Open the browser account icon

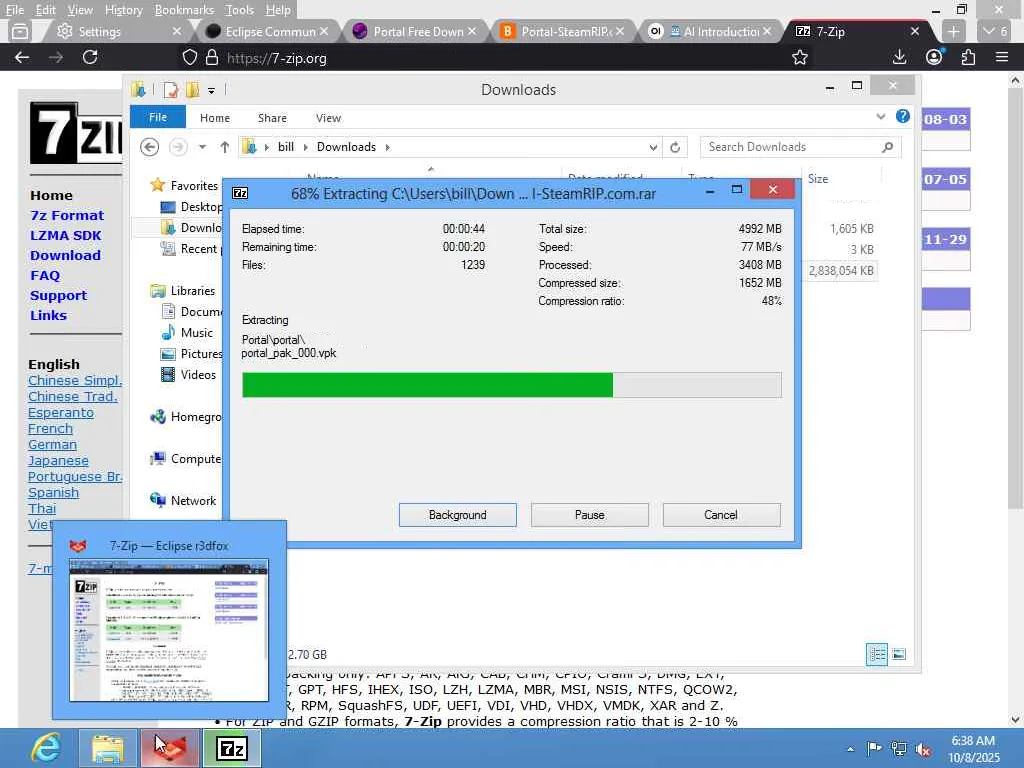tap(934, 57)
